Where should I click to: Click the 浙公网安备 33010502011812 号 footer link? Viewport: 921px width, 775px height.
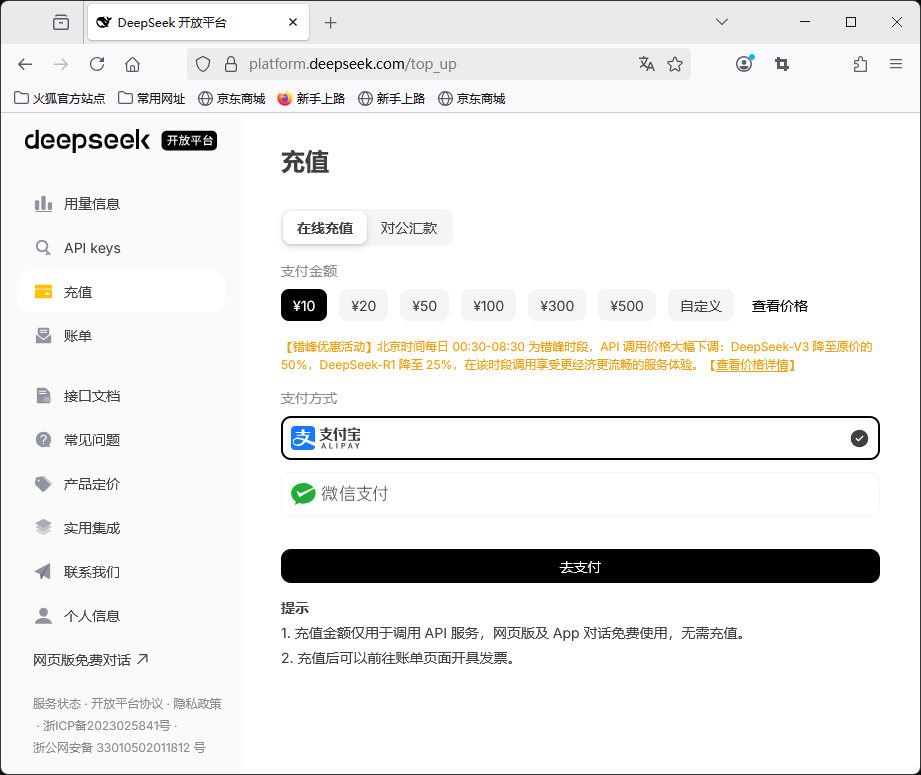coord(119,747)
